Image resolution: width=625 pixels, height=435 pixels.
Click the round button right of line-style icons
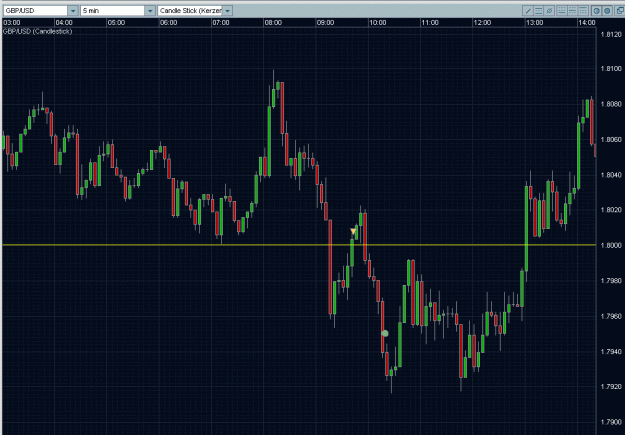tap(596, 11)
